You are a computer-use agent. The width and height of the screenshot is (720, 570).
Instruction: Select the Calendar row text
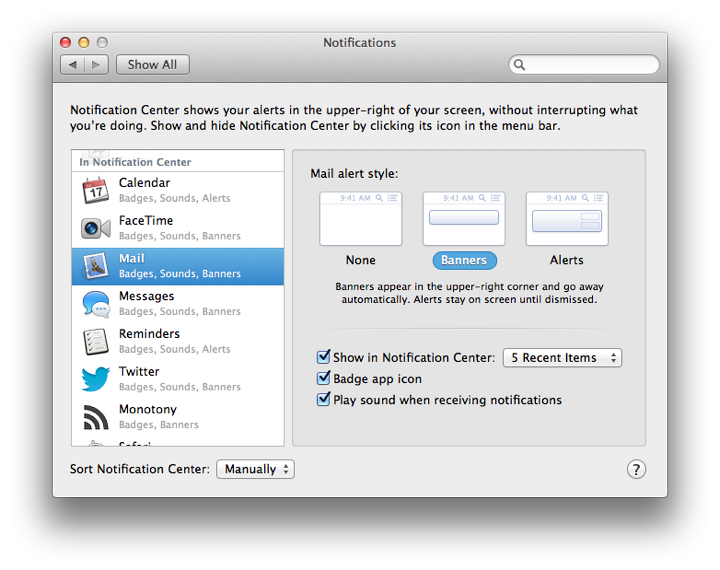click(x=174, y=190)
